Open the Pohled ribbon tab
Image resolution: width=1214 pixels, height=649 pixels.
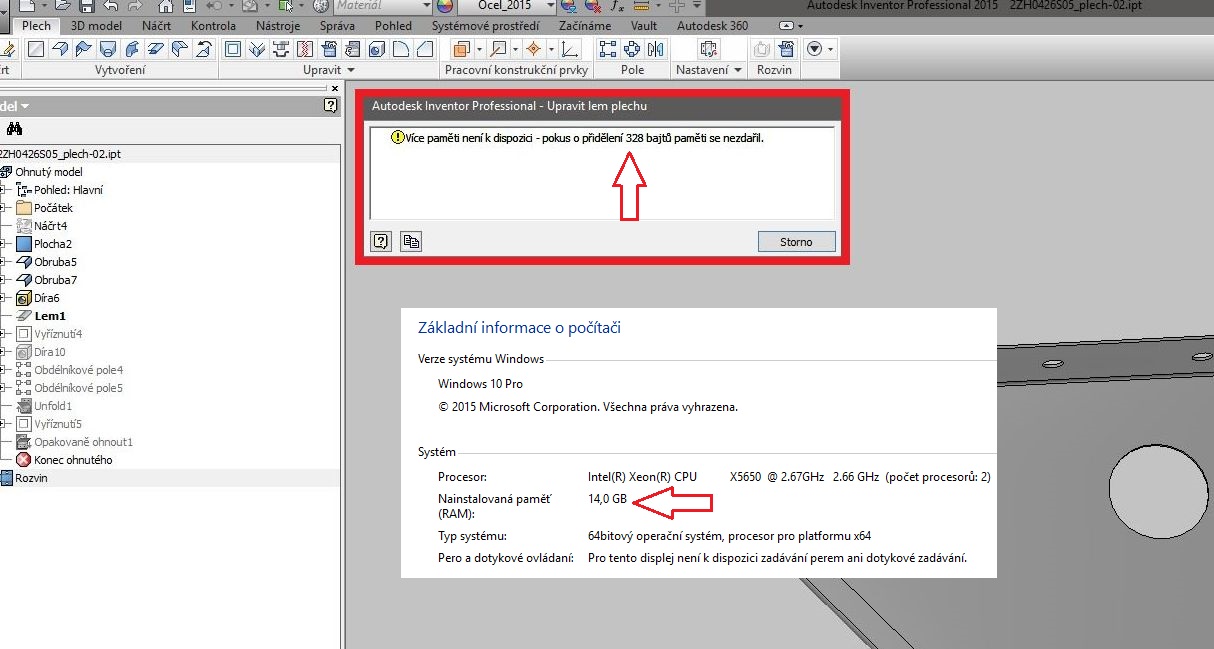tap(393, 26)
